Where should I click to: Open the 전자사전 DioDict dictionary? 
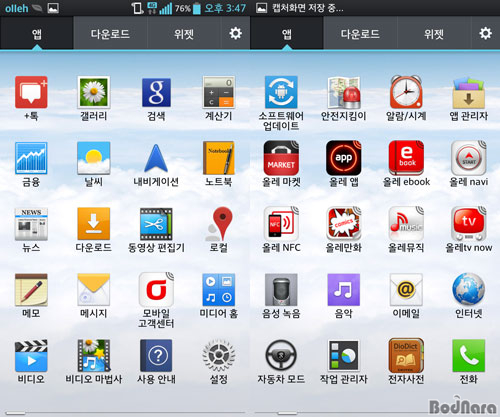[406, 355]
